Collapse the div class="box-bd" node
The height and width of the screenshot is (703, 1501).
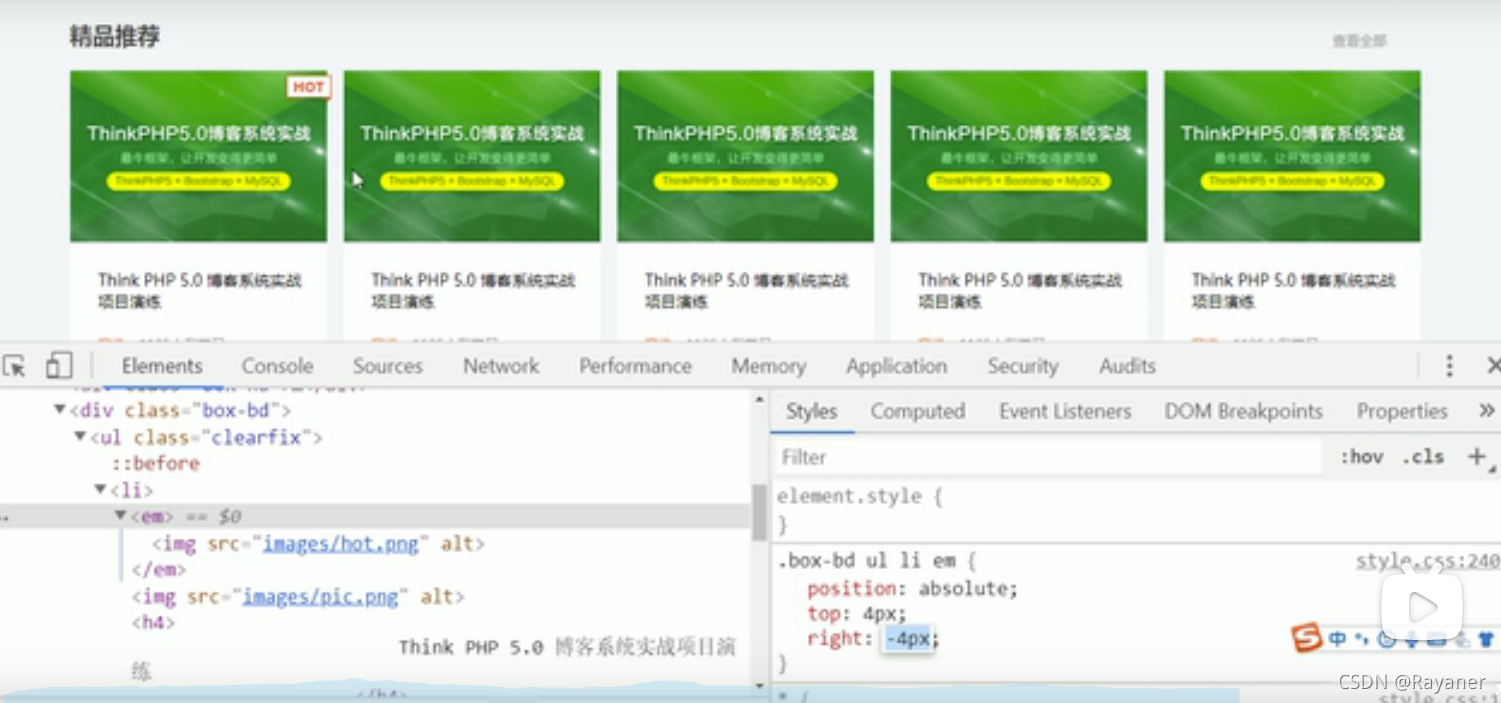(x=60, y=410)
